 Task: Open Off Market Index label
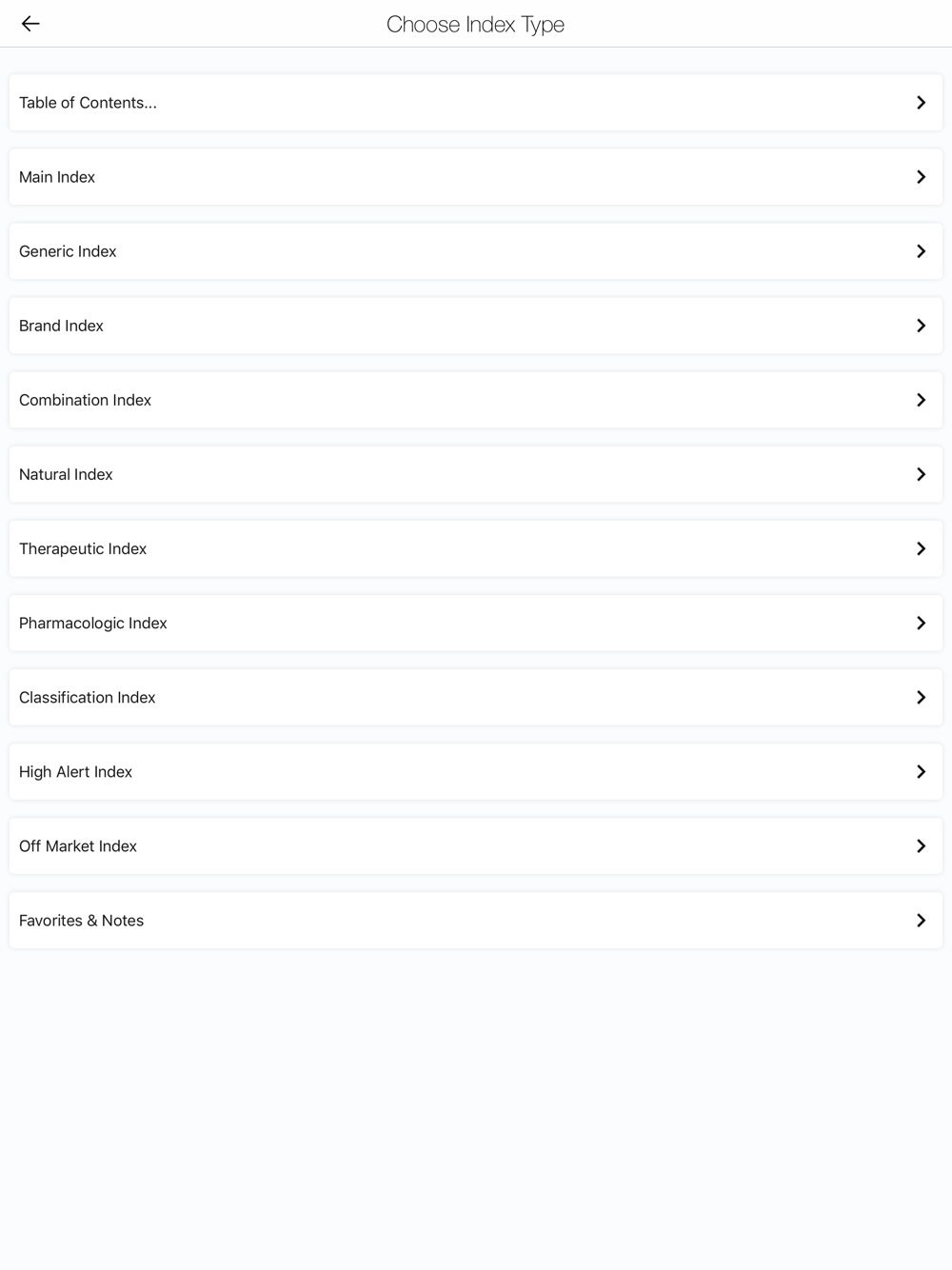[x=78, y=846]
